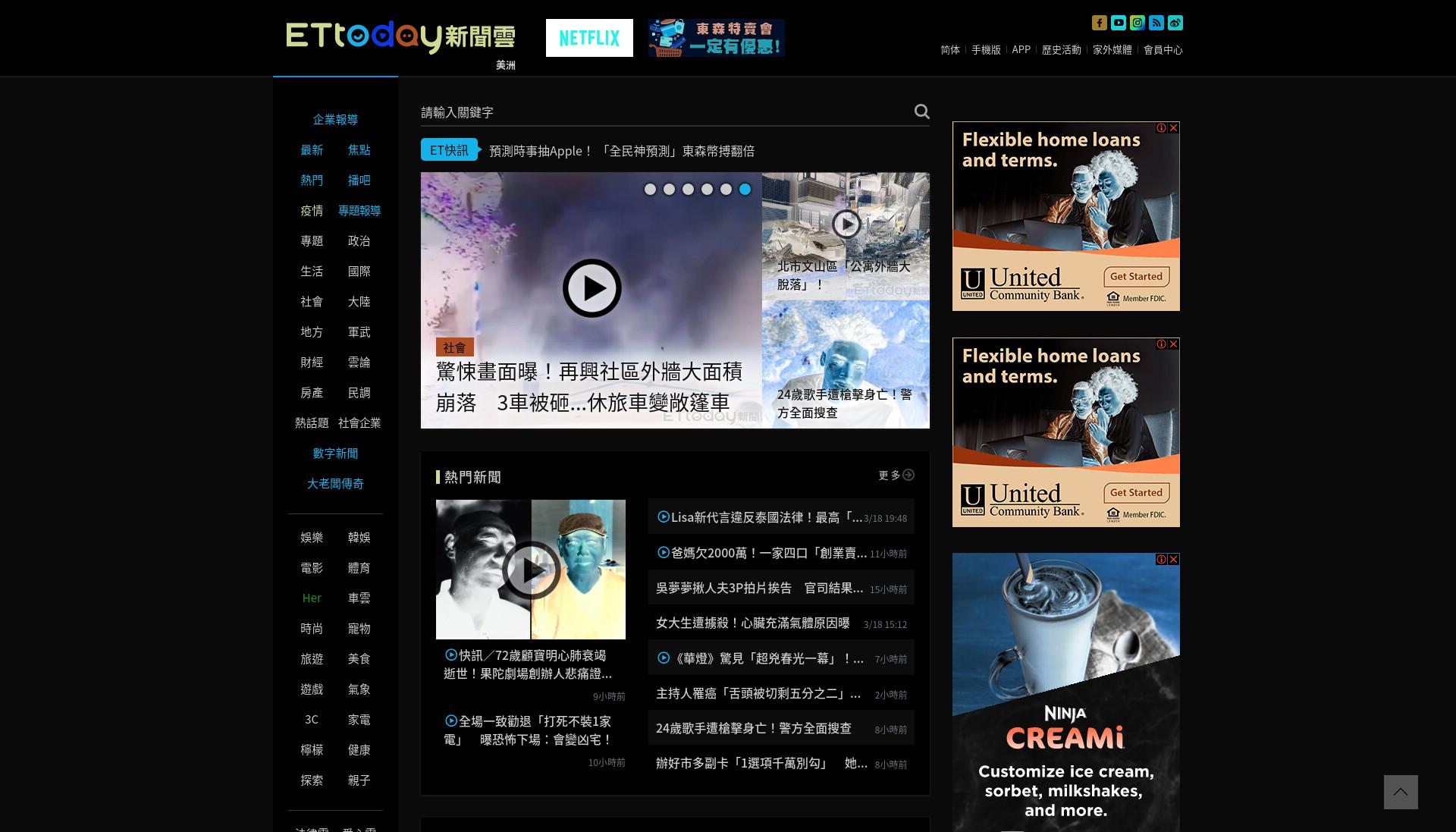Close the Ninja Creami ad

[x=1173, y=559]
